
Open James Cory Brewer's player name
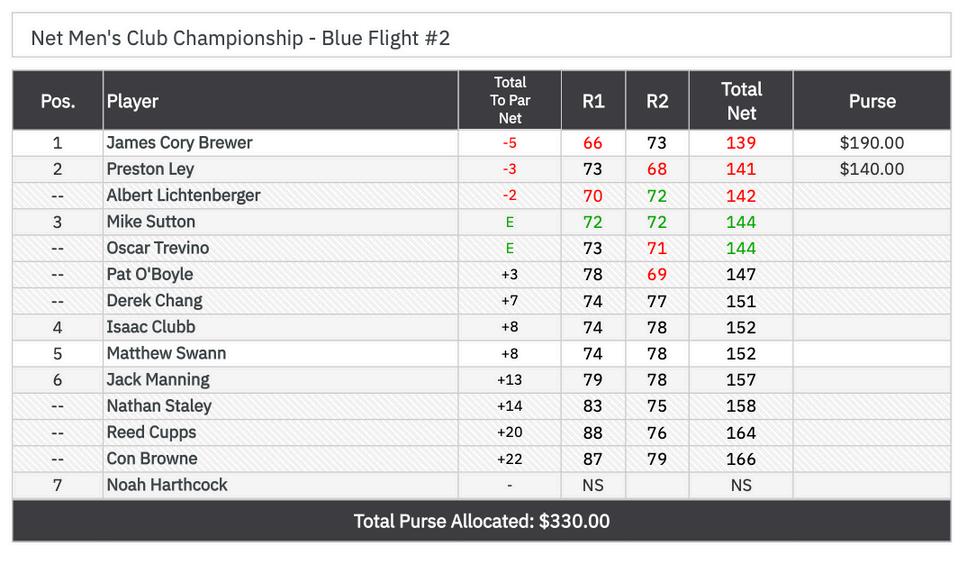click(x=180, y=143)
